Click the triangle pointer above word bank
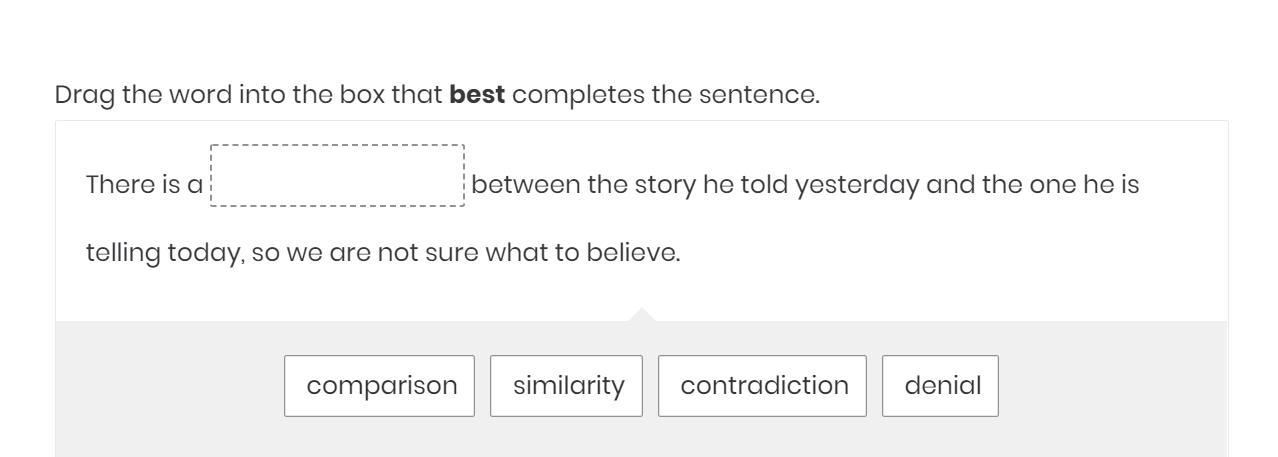The height and width of the screenshot is (457, 1278). [642, 316]
